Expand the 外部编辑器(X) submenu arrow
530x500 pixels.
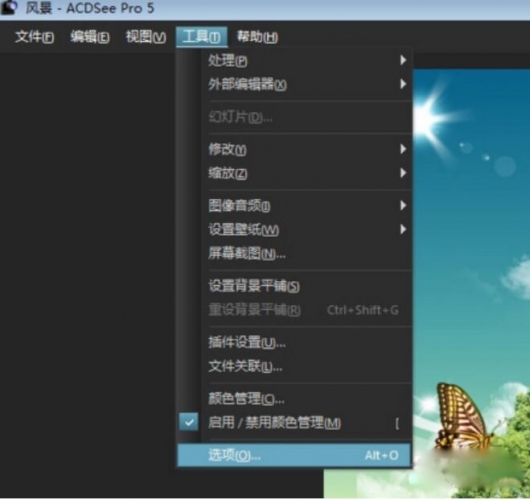pos(403,84)
